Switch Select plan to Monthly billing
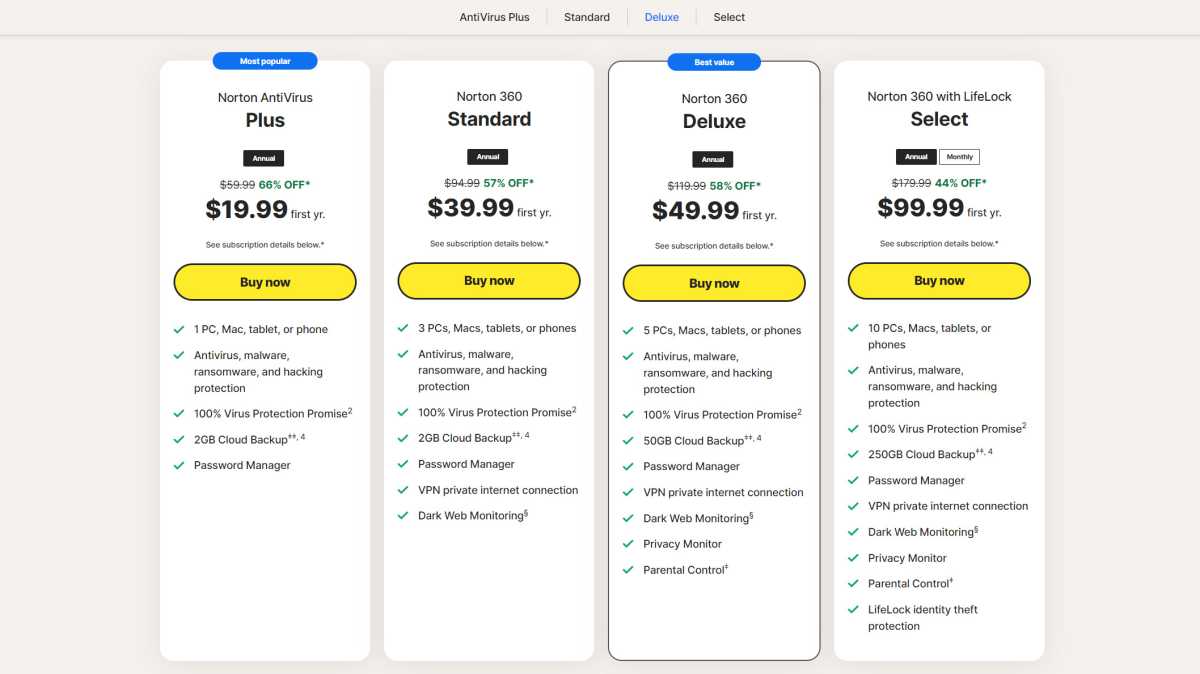 click(x=959, y=157)
